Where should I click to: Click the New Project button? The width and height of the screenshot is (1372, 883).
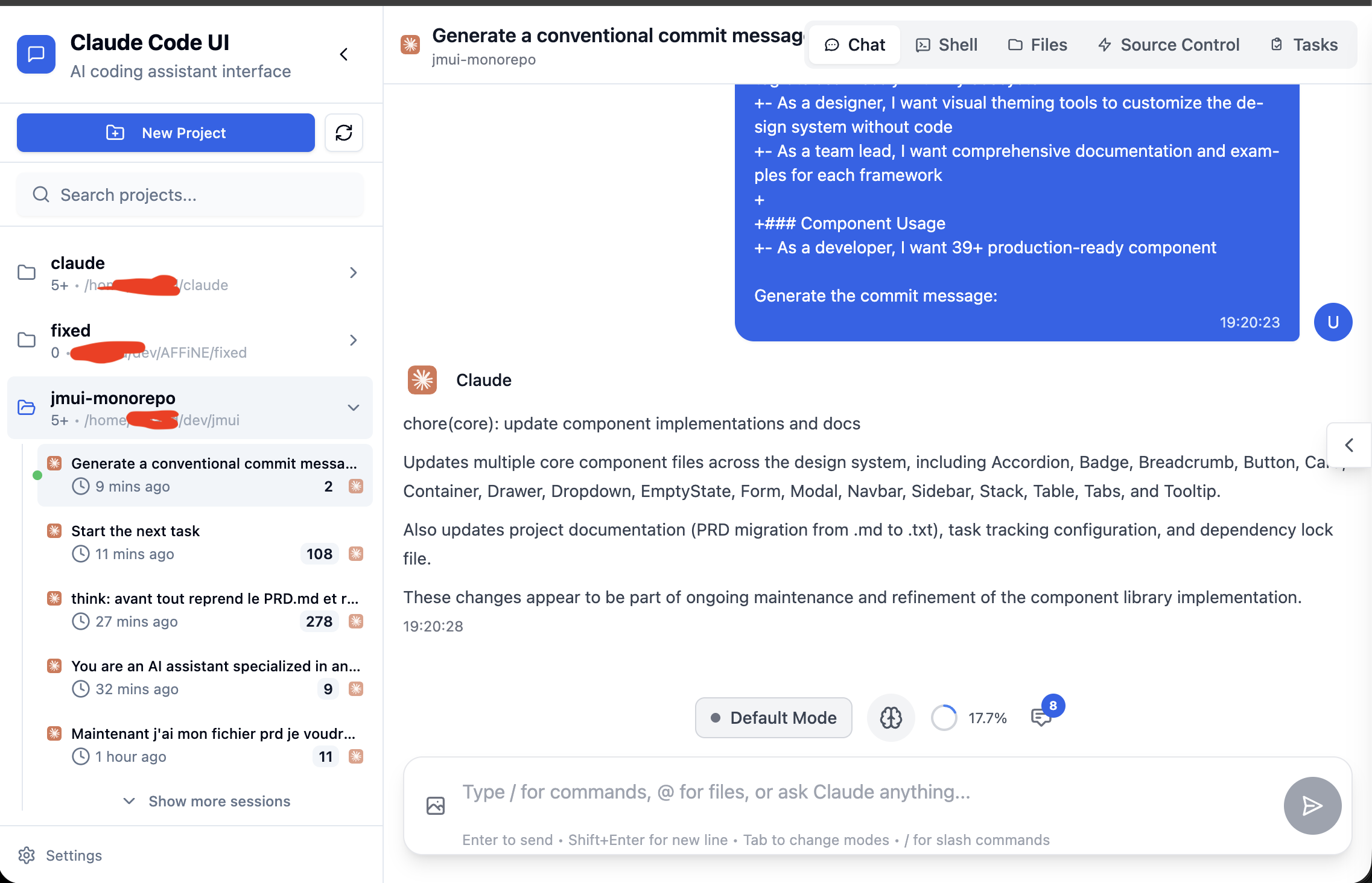(165, 133)
